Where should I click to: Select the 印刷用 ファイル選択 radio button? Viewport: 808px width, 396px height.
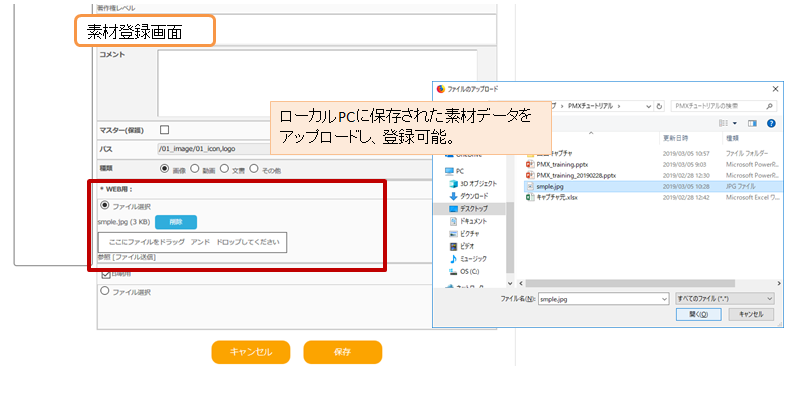point(105,291)
